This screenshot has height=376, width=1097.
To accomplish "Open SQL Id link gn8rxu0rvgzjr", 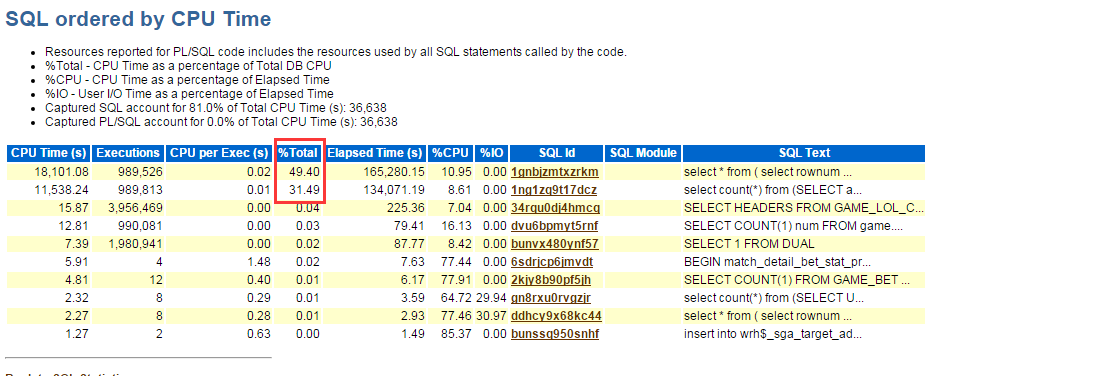I will [552, 298].
